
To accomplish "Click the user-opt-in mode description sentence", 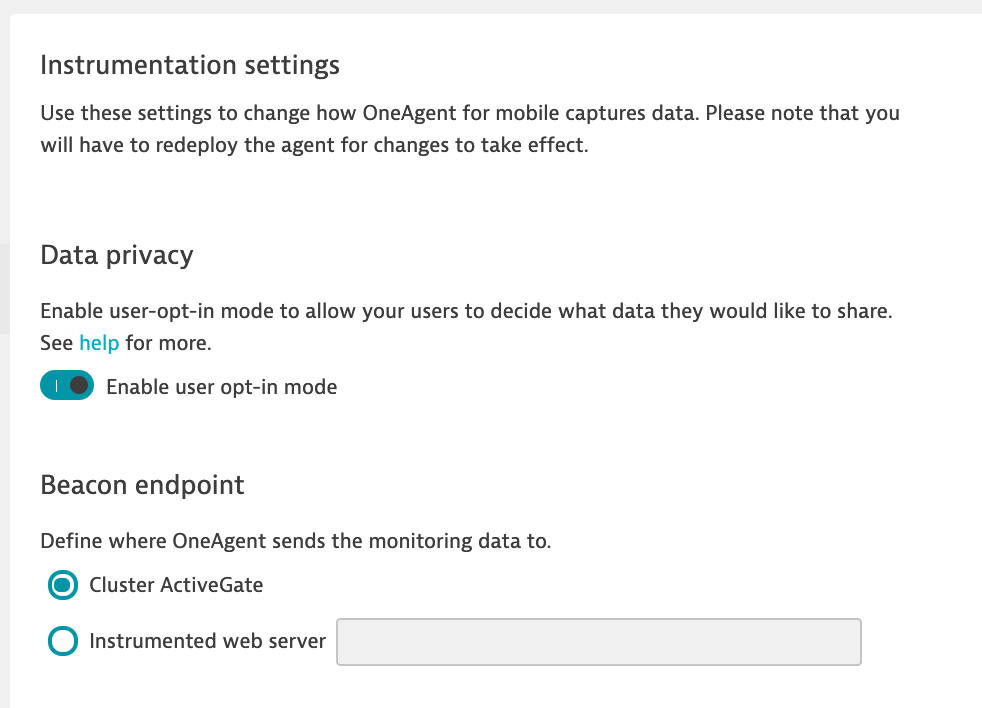I will click(x=466, y=311).
